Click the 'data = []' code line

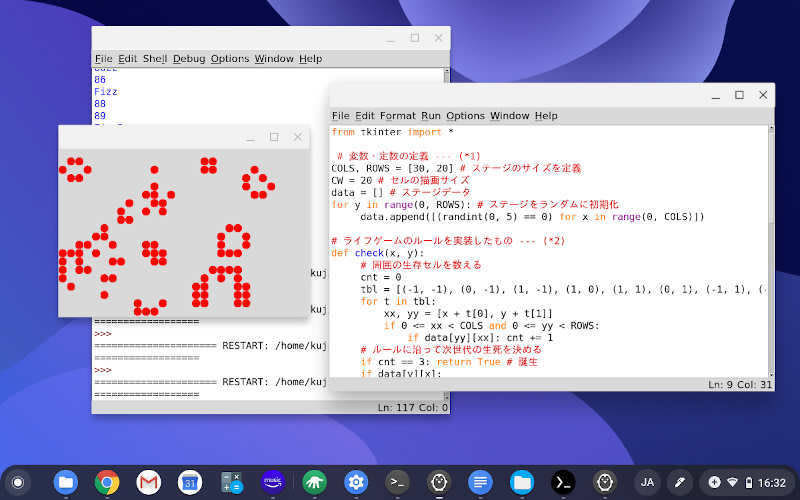tap(401, 192)
